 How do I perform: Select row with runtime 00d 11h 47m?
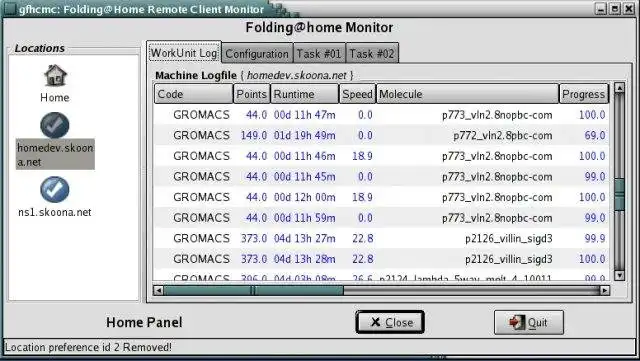381,115
